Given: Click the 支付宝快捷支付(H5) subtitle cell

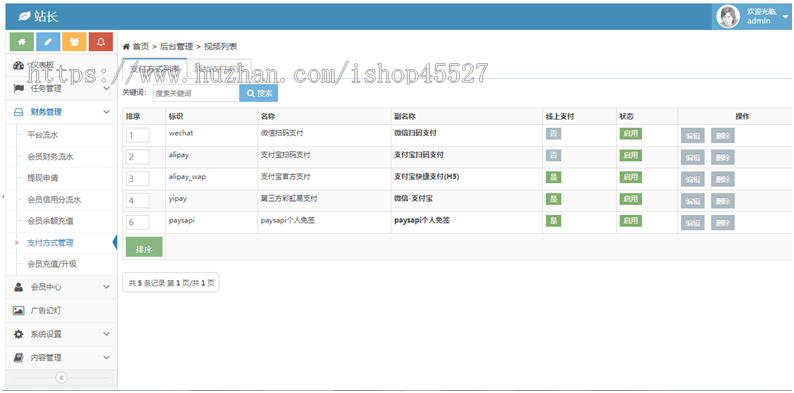Looking at the screenshot, I should coord(427,177).
